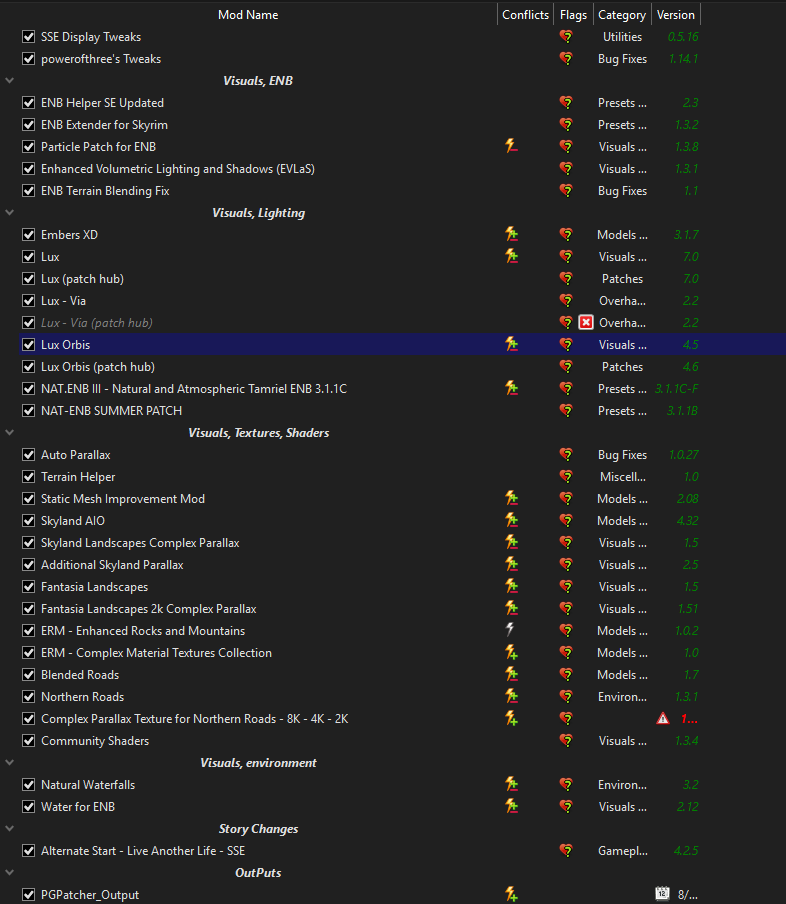The height and width of the screenshot is (904, 786).
Task: Click the calendar icon on PGPatcher_Output row
Action: [x=663, y=894]
